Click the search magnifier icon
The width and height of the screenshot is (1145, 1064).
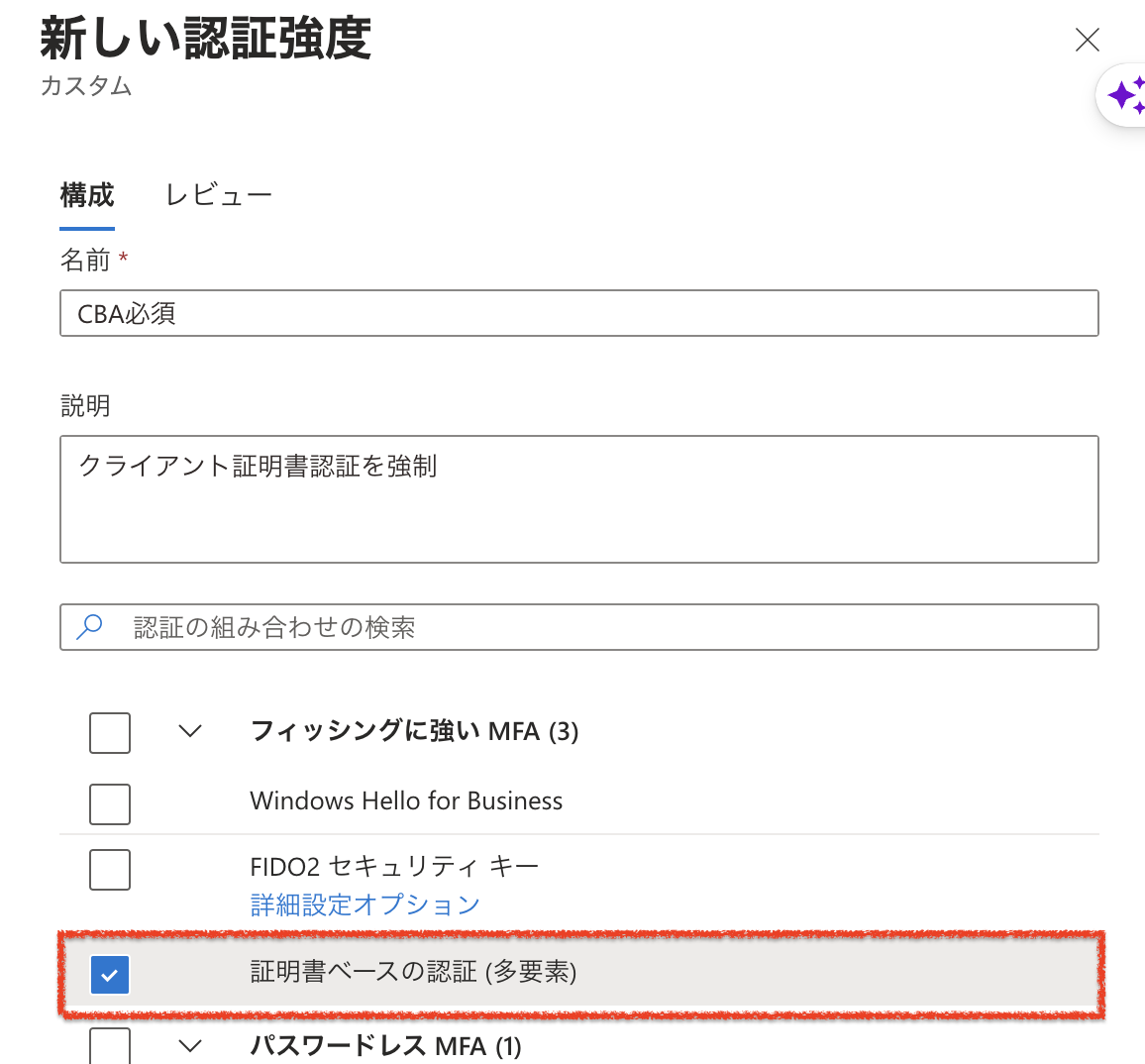pos(90,627)
